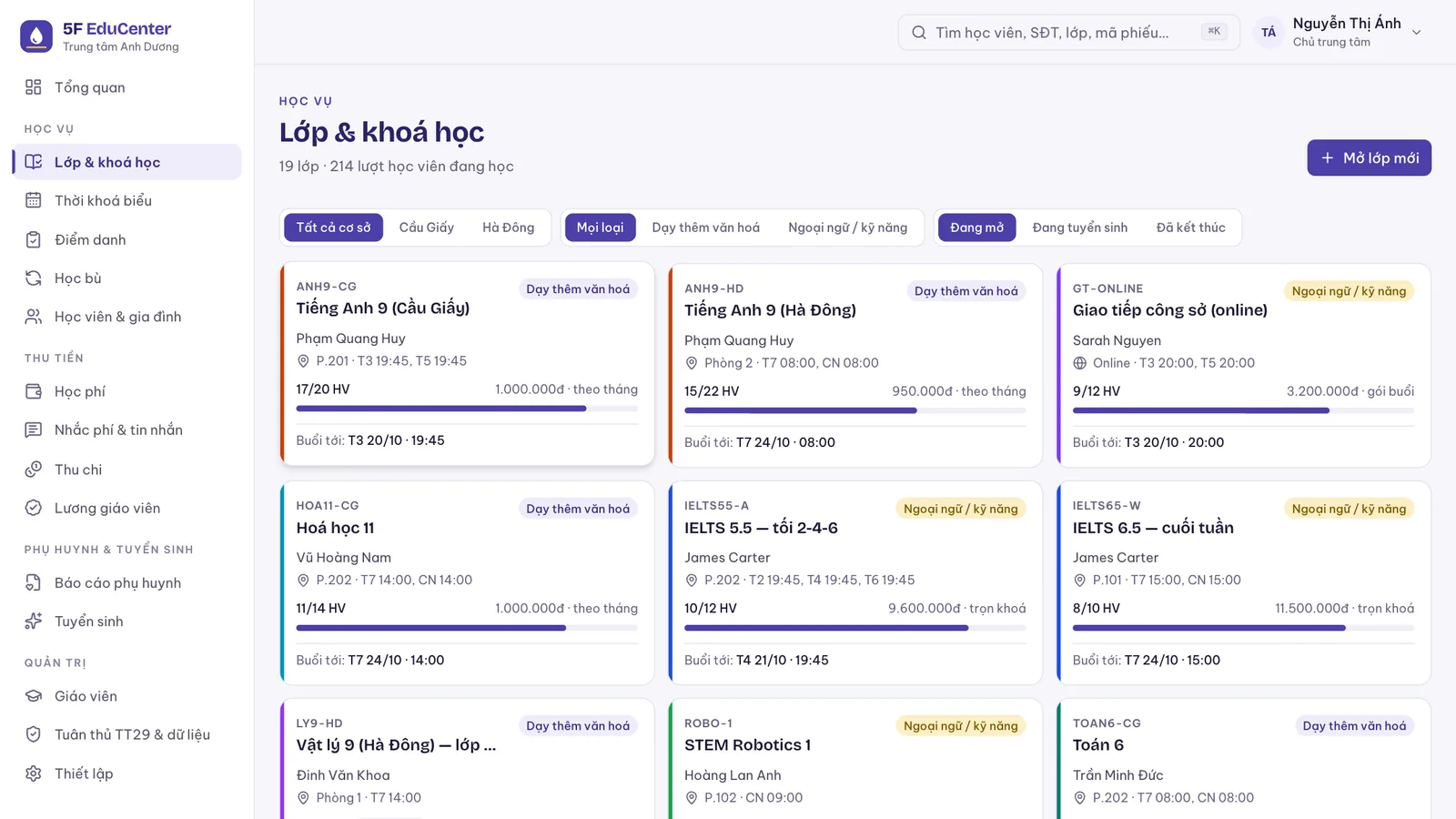Image resolution: width=1456 pixels, height=819 pixels.
Task: Click enrollment progress bar of ANH9-CG
Action: (467, 409)
